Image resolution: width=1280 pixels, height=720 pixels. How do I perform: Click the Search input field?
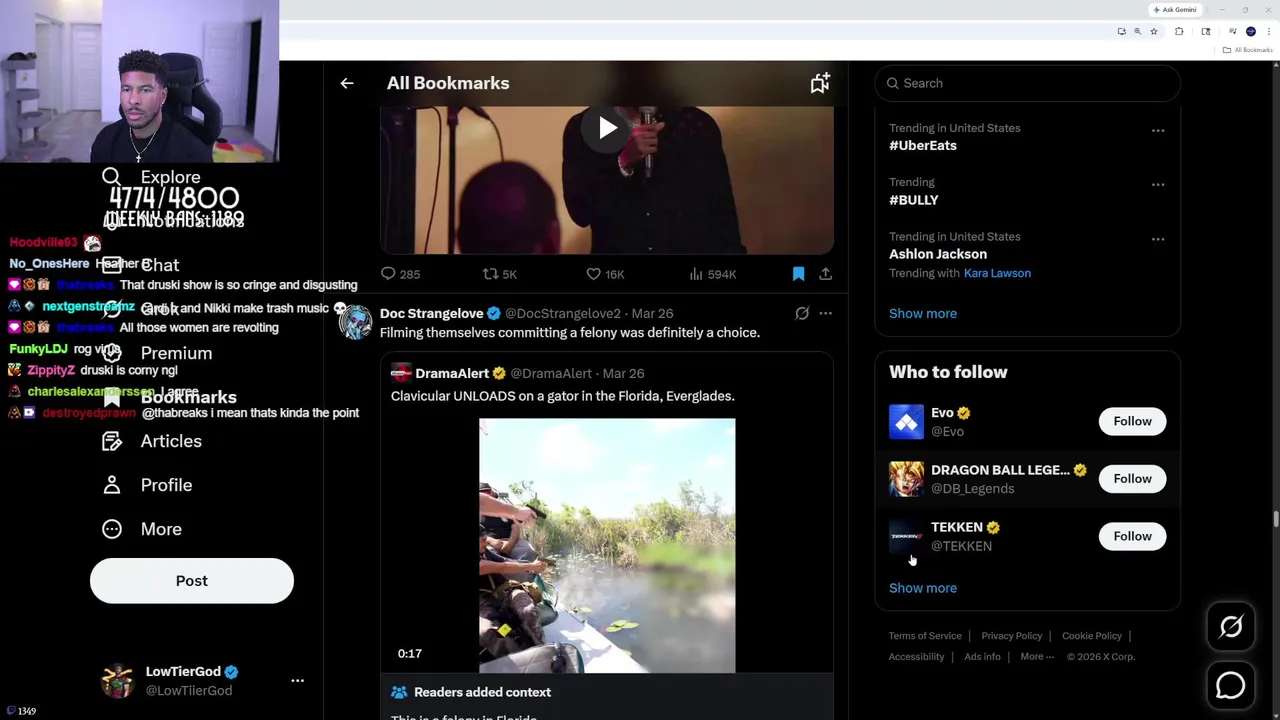click(x=1027, y=83)
